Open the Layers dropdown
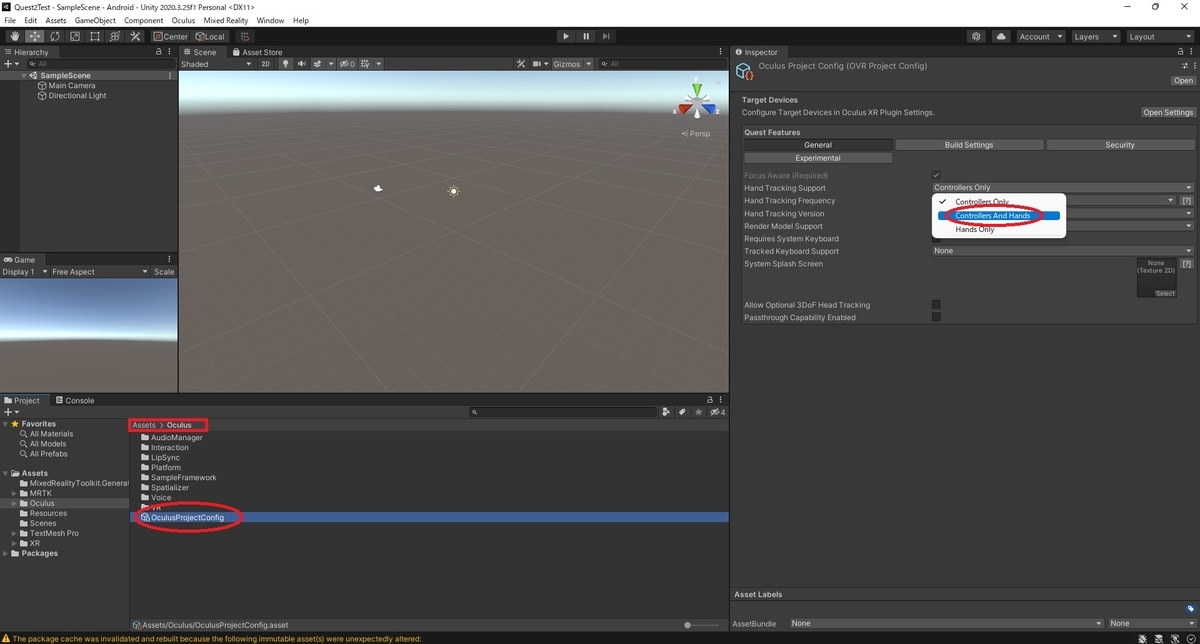The width and height of the screenshot is (1200, 644). point(1095,36)
